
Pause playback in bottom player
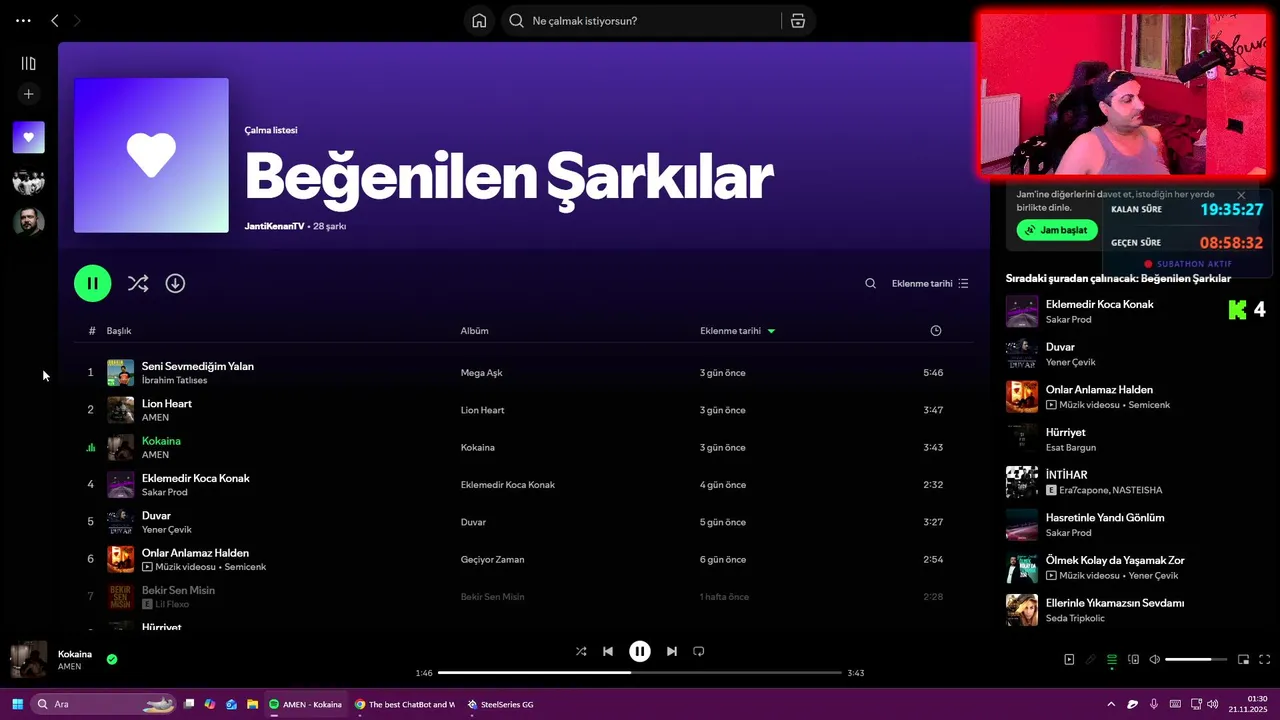coord(639,651)
